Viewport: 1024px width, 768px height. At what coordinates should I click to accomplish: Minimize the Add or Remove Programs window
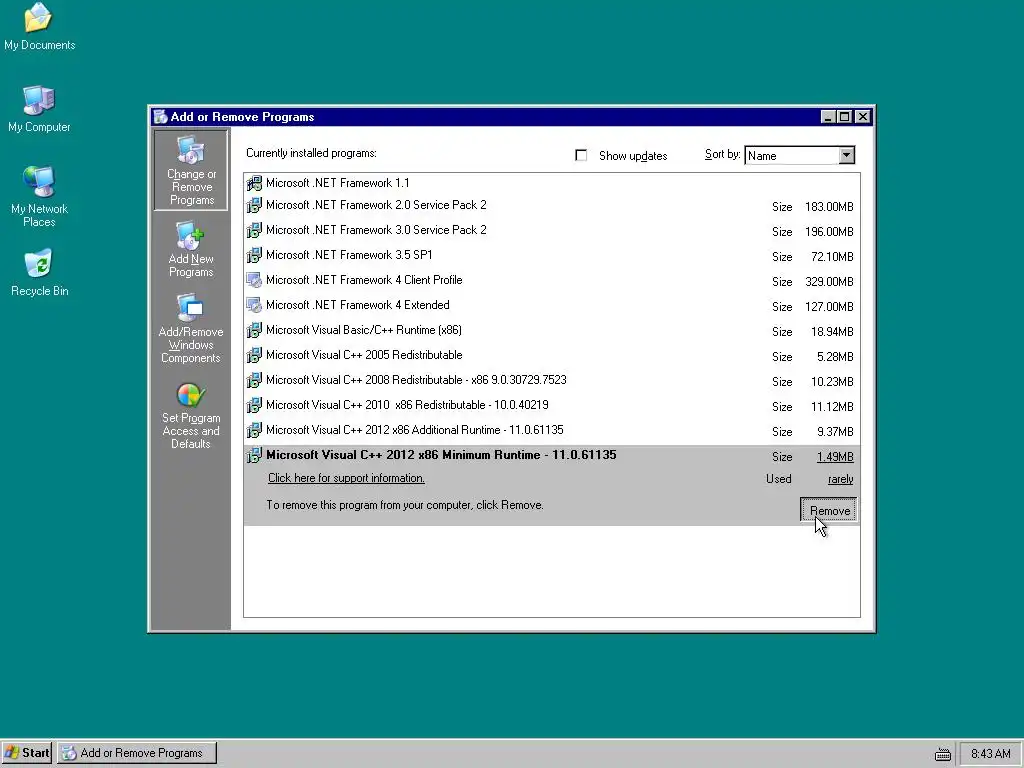click(x=828, y=117)
